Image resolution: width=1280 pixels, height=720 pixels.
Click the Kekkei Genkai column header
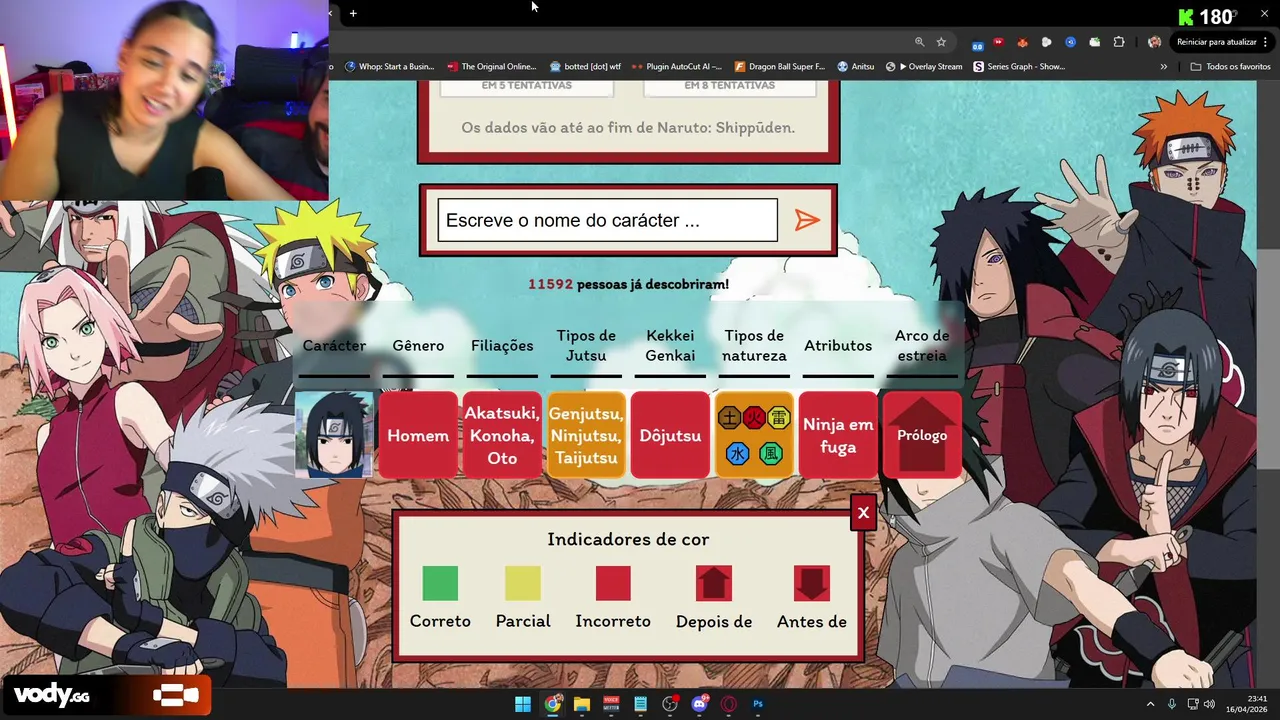tap(670, 345)
